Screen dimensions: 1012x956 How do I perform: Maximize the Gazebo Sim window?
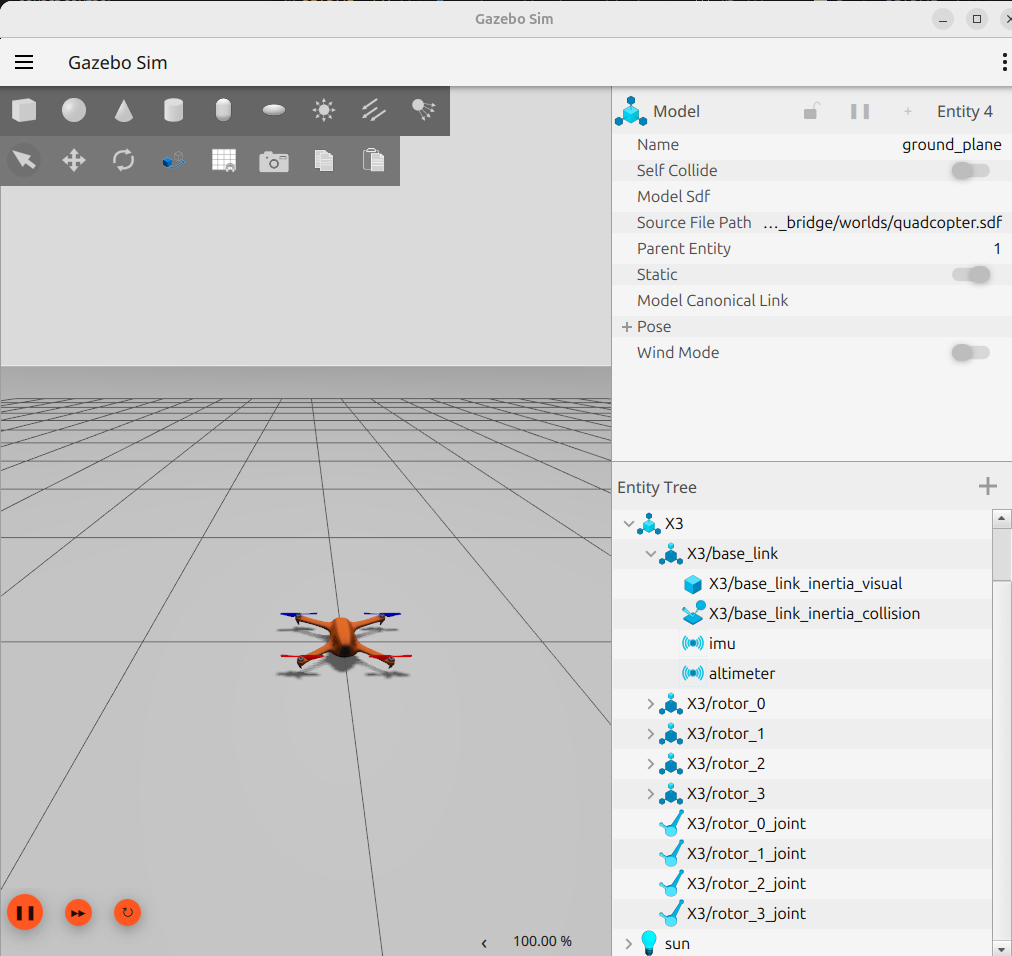click(x=977, y=19)
